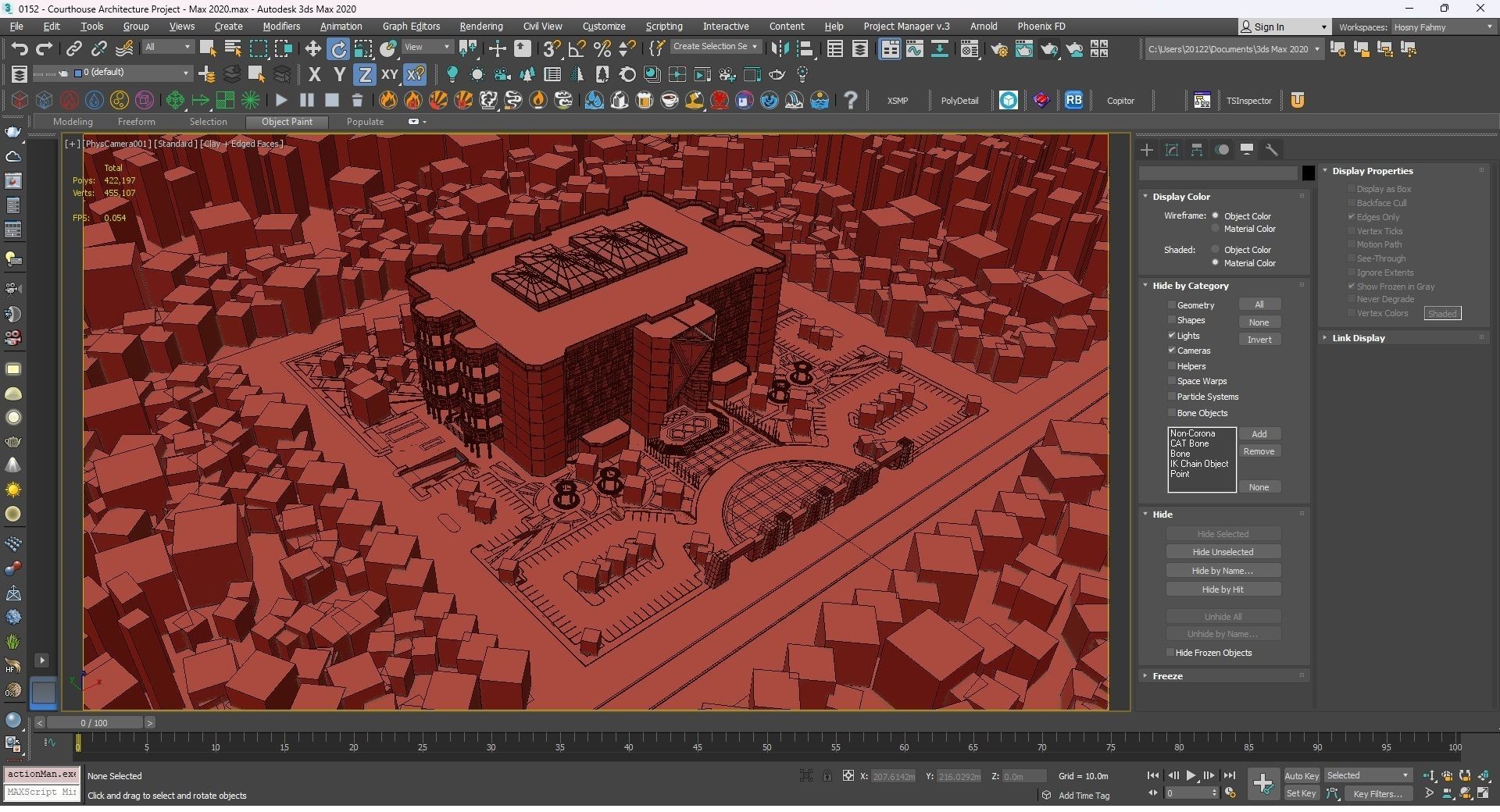This screenshot has height=812, width=1500.
Task: Open the Motion command panel tab
Action: pos(1222,149)
